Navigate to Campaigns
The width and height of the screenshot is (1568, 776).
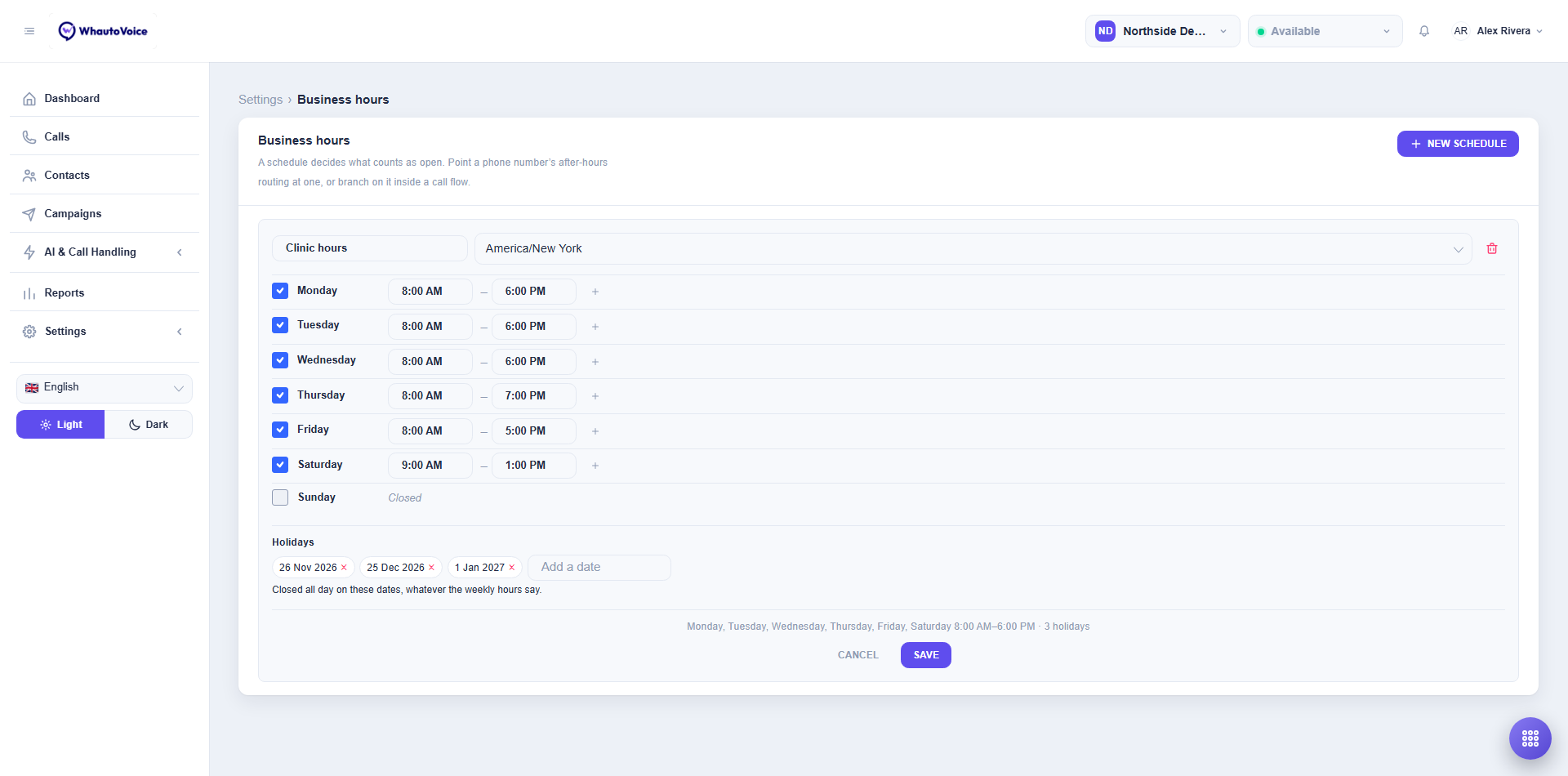point(105,214)
